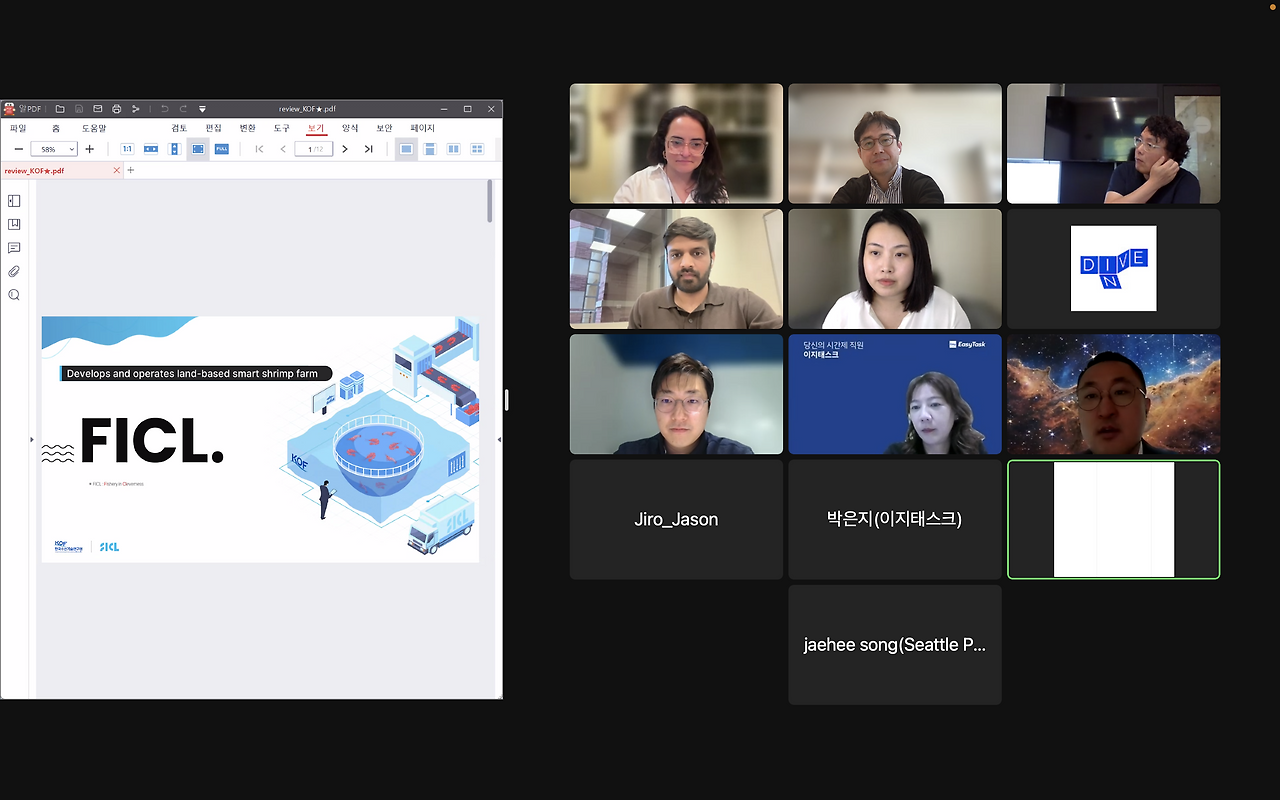Go to the next page
This screenshot has width=1280, height=800.
[345, 149]
